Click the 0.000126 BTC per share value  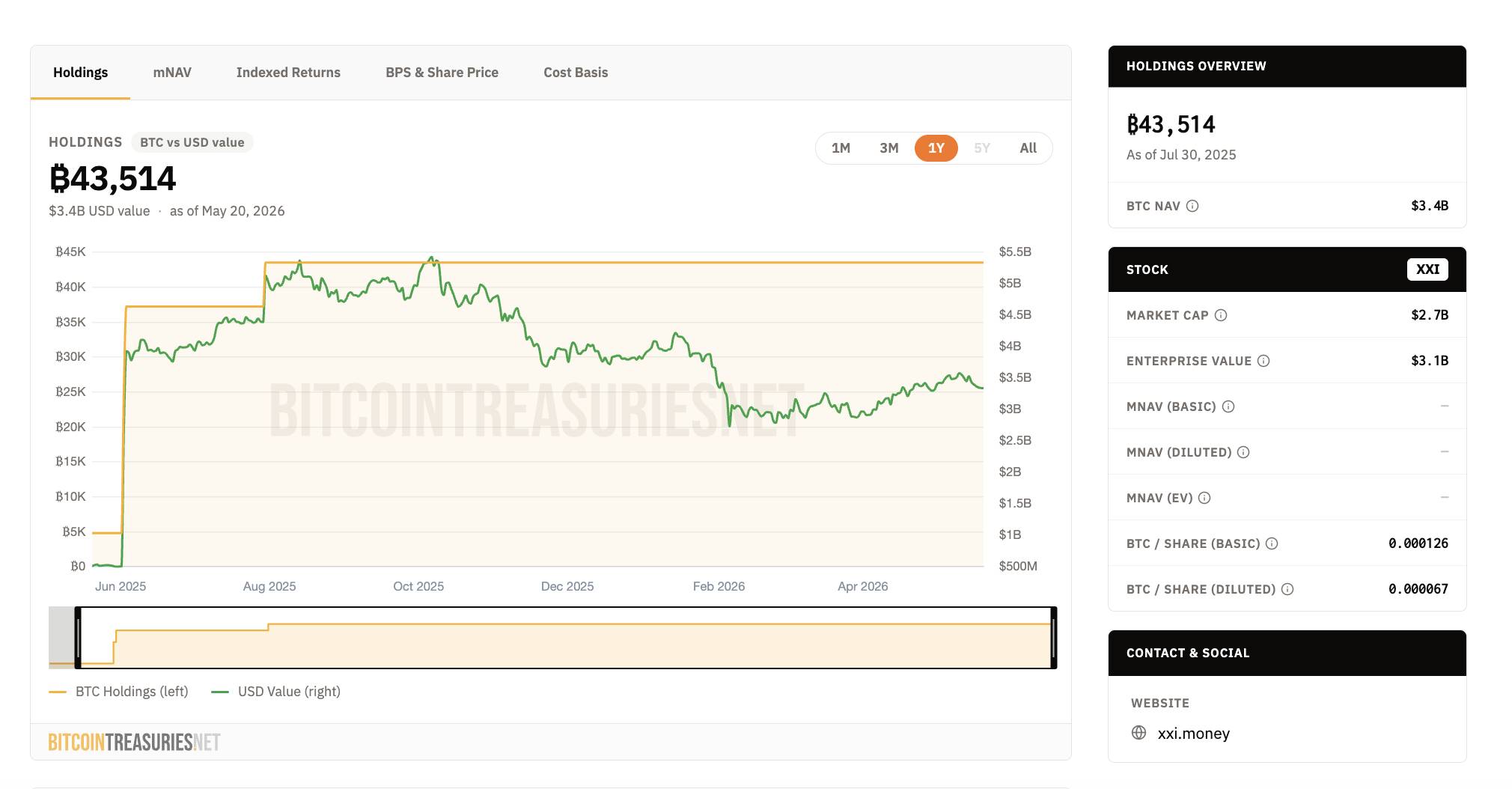[x=1418, y=543]
